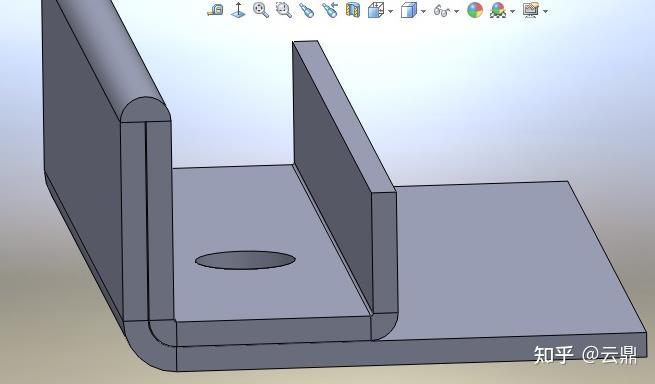Click the View Settings monitor icon

(x=531, y=10)
